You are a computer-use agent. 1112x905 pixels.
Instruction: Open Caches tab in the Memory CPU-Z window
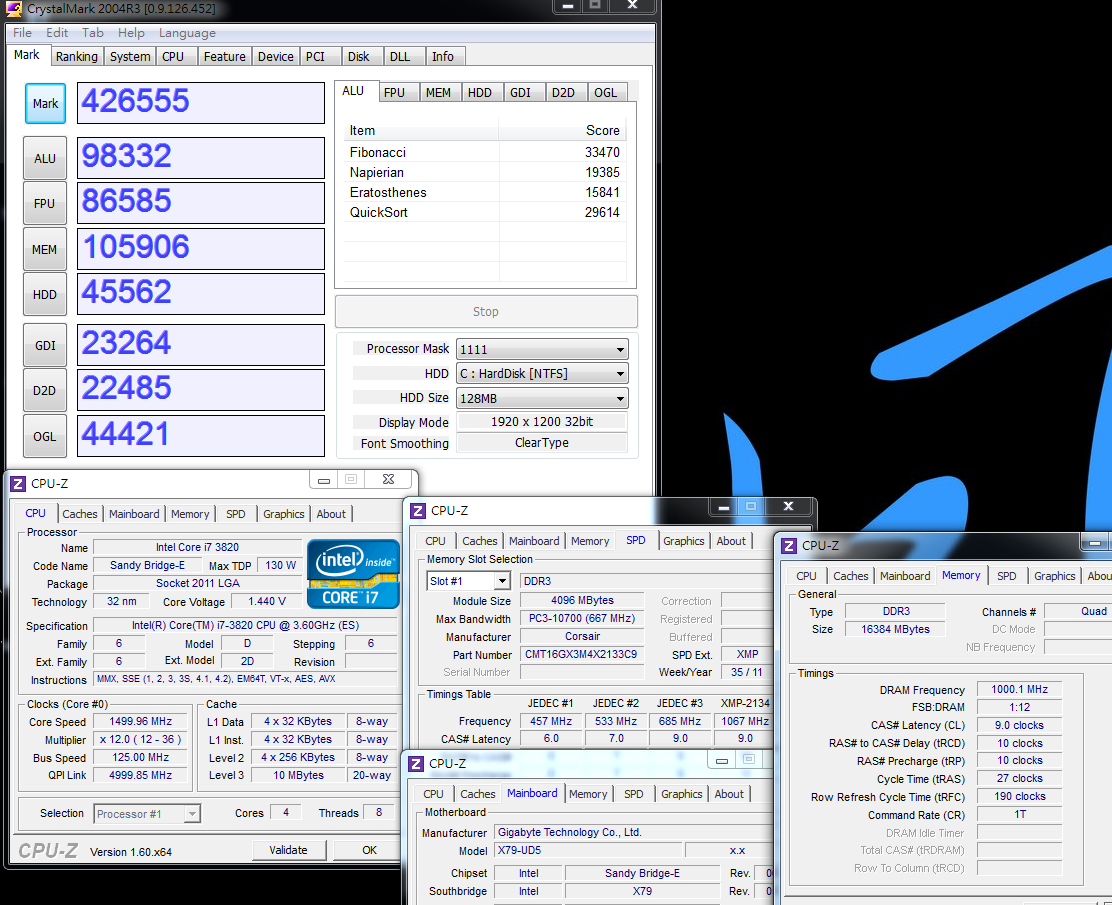tap(850, 576)
